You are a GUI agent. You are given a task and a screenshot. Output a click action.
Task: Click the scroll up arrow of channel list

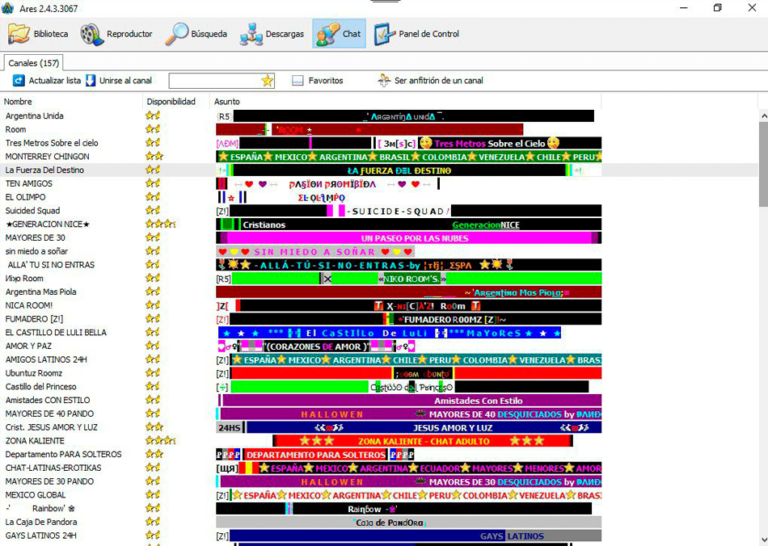763,116
